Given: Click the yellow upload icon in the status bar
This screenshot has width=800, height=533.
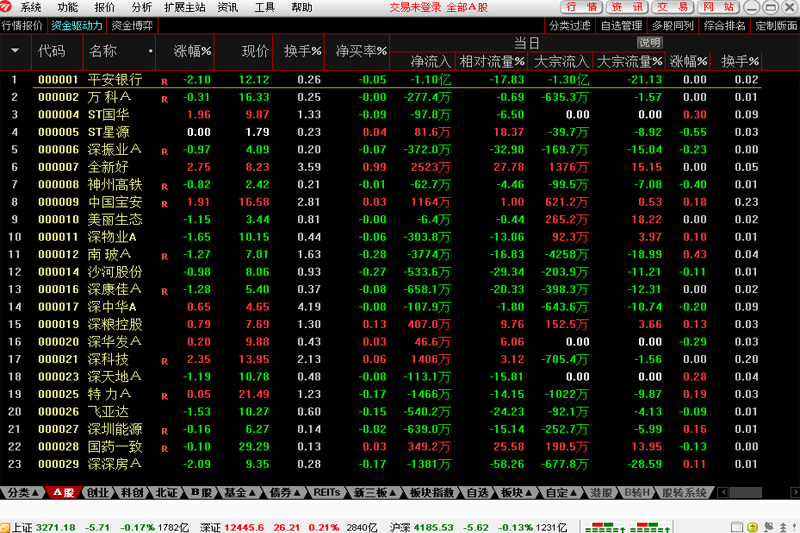Looking at the screenshot, I should click(x=753, y=527).
